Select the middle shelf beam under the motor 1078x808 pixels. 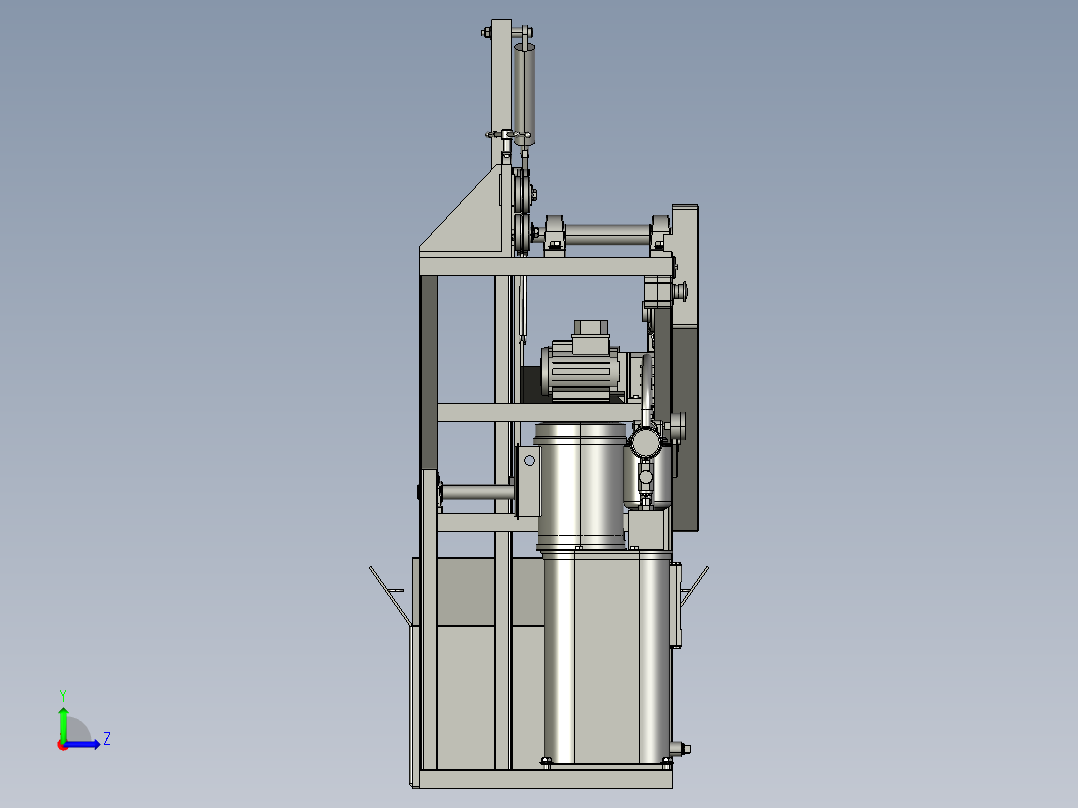pyautogui.click(x=540, y=413)
